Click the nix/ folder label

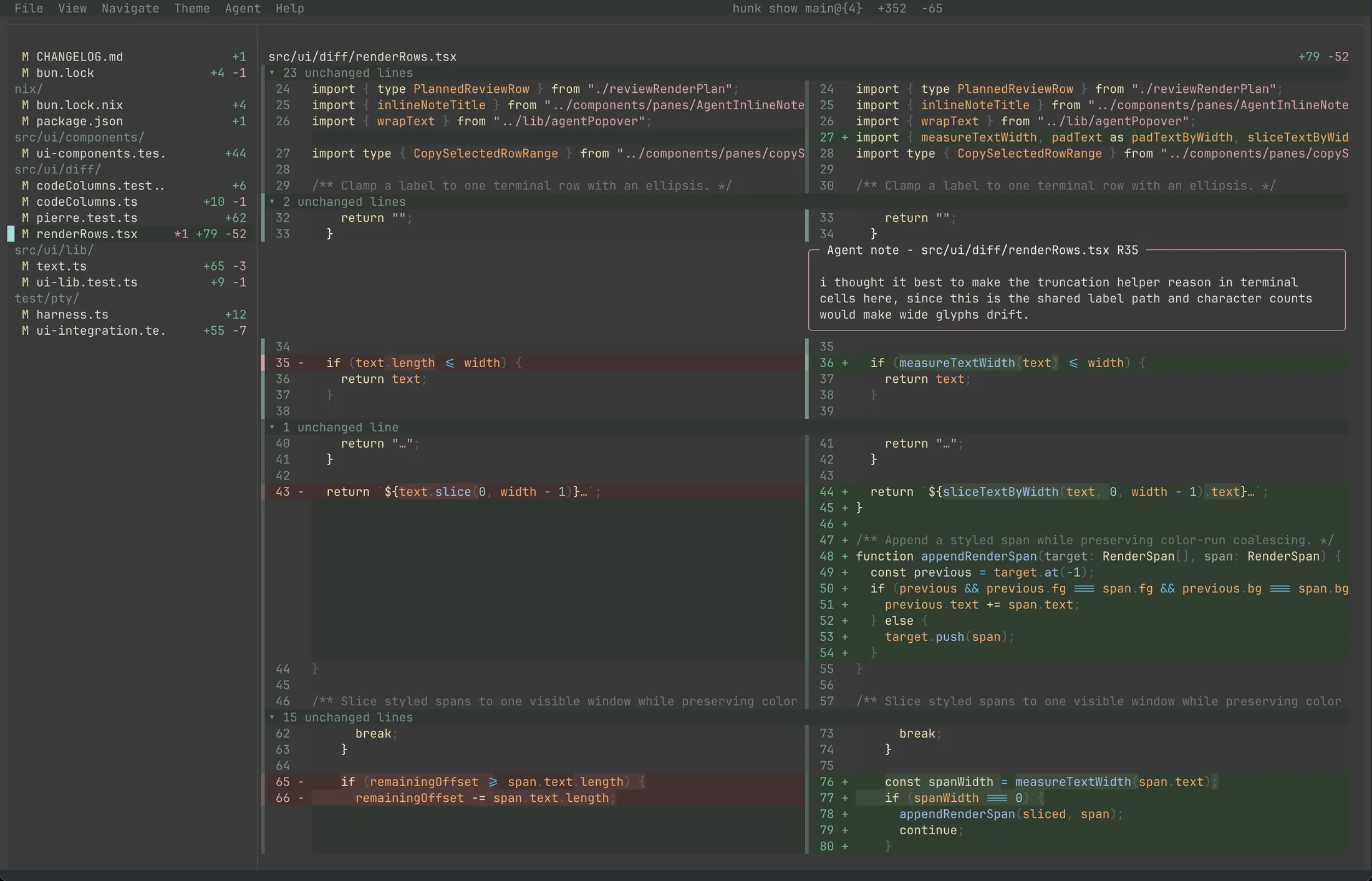coord(29,89)
